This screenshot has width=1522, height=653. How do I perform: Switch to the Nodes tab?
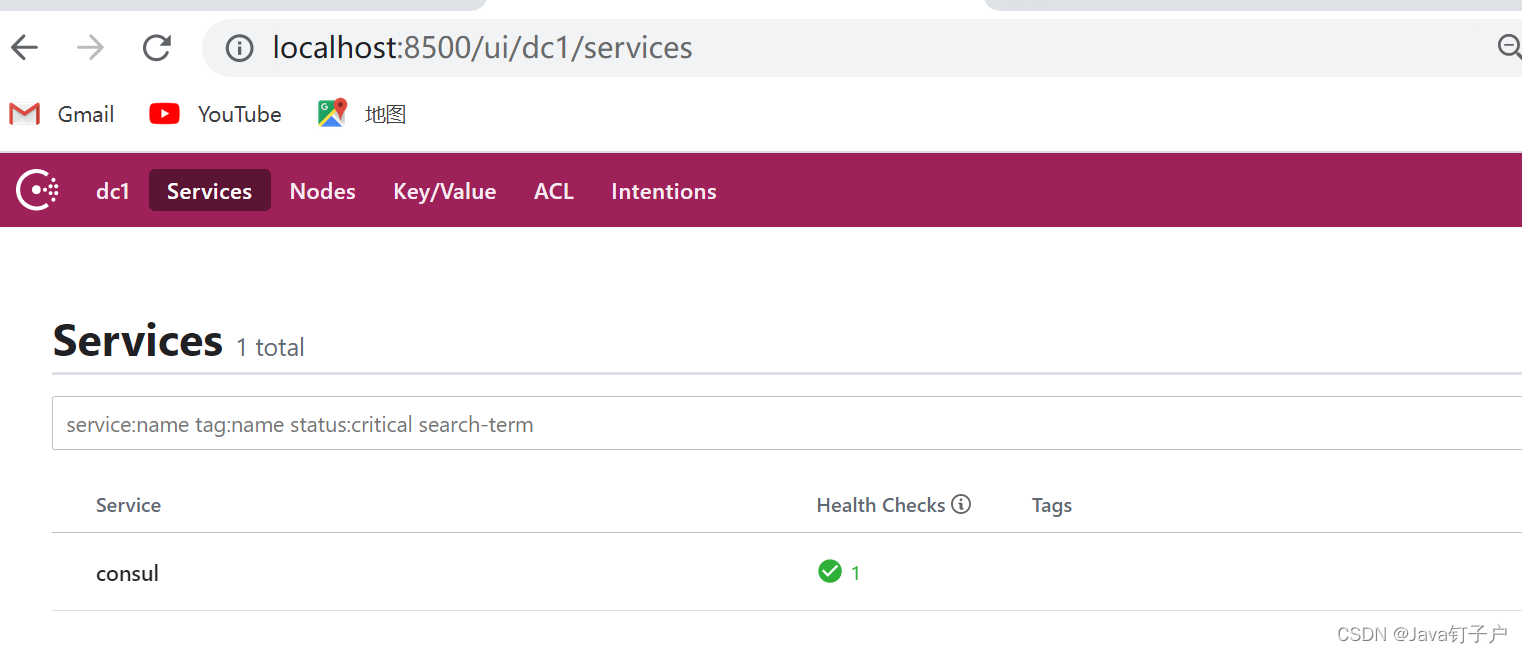(x=322, y=190)
